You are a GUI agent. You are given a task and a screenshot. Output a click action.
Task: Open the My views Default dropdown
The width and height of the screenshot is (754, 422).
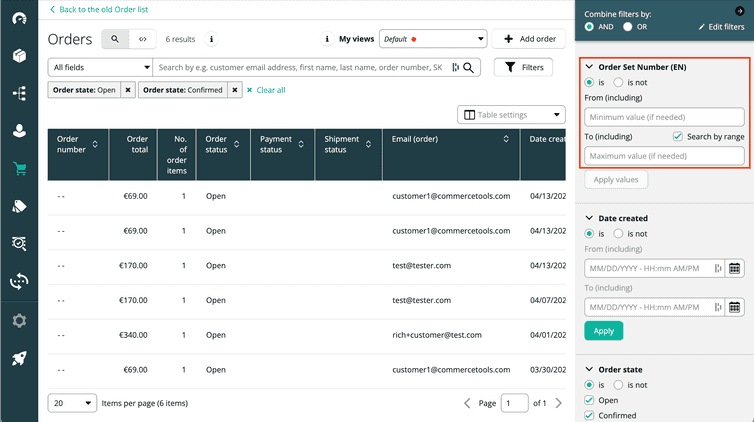click(432, 39)
